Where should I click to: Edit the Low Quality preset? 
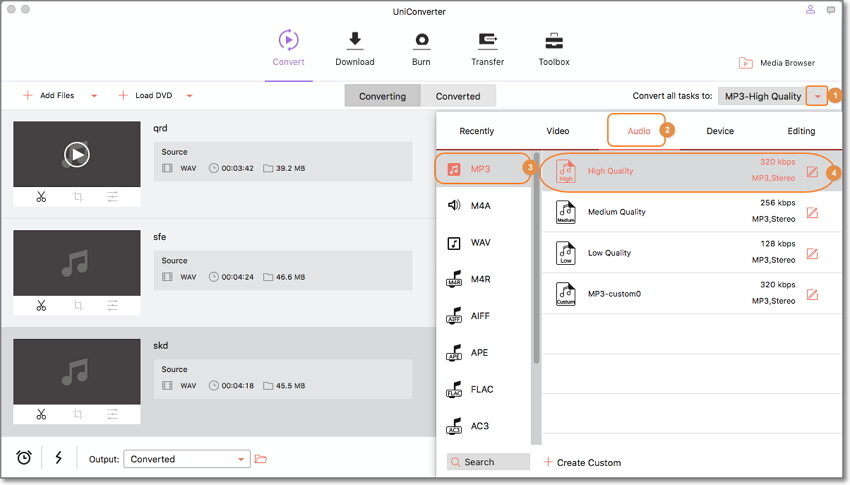[x=812, y=253]
